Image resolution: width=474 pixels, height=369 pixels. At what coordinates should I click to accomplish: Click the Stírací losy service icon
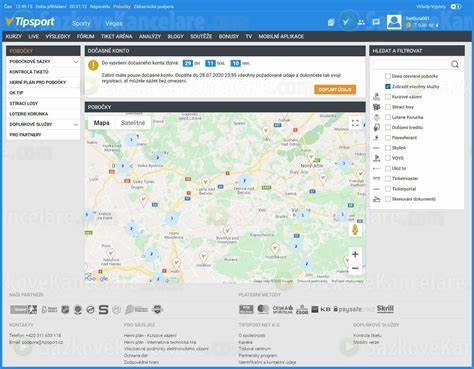[377, 107]
